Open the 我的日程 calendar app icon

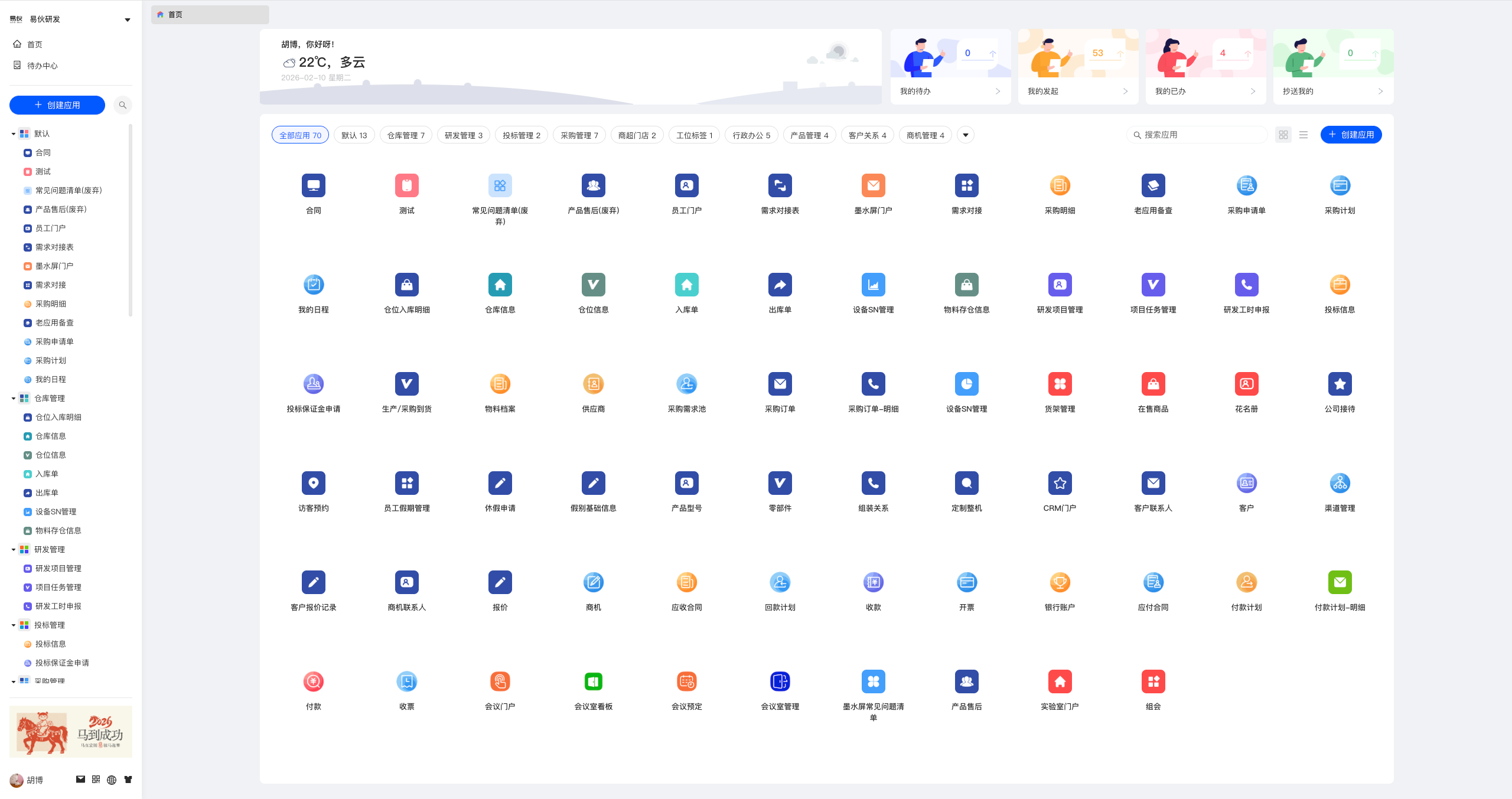coord(314,285)
